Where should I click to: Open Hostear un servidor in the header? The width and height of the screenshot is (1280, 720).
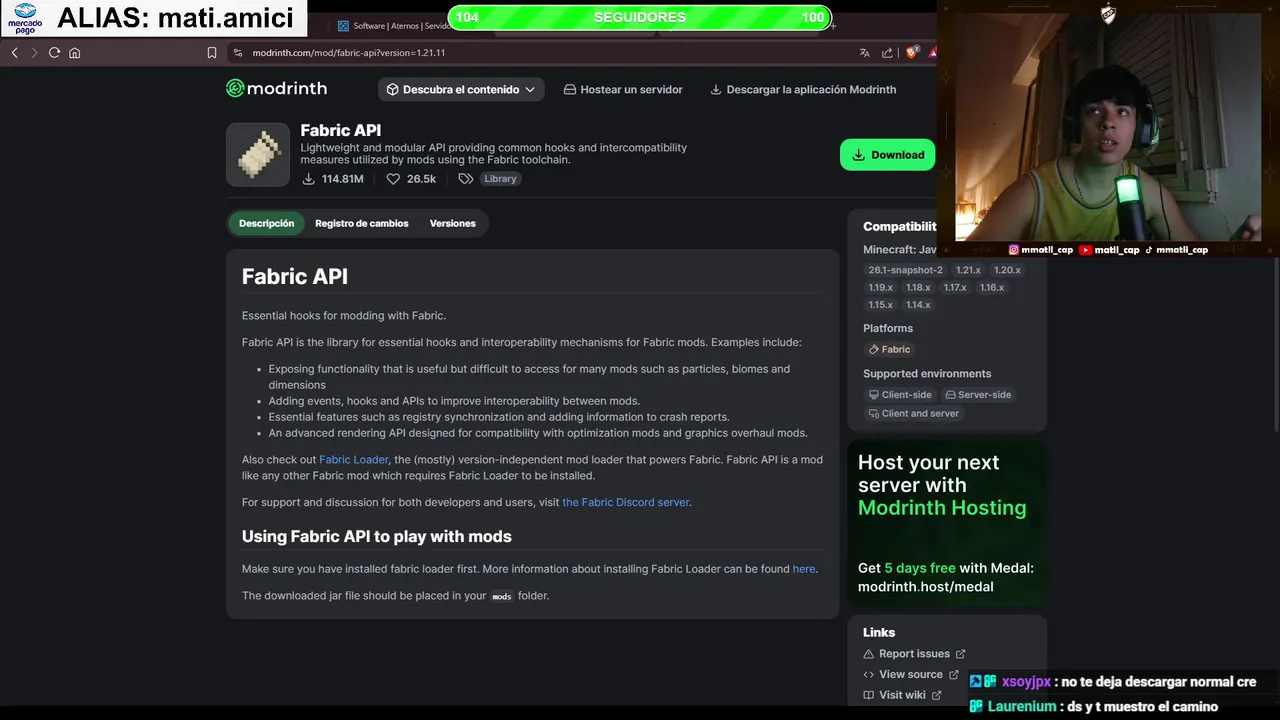(623, 89)
